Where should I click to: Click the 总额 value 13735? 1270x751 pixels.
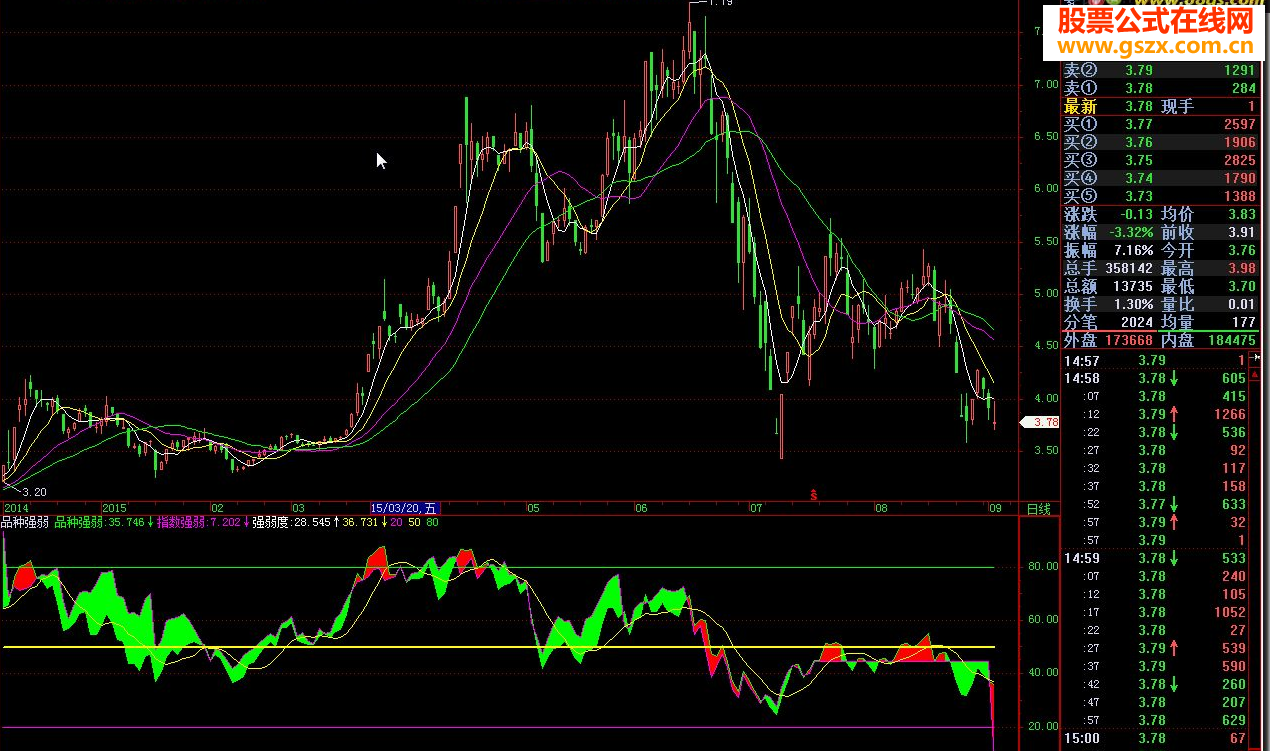coord(1133,286)
